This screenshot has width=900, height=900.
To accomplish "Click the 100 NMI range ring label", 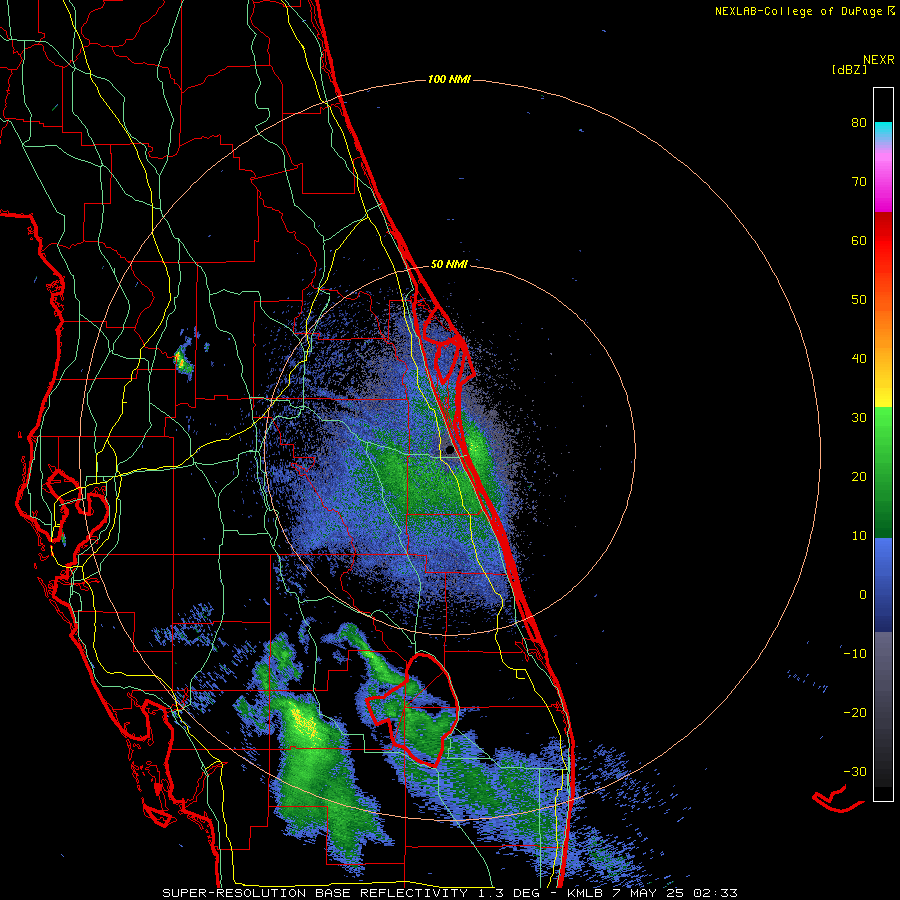I will (x=449, y=79).
